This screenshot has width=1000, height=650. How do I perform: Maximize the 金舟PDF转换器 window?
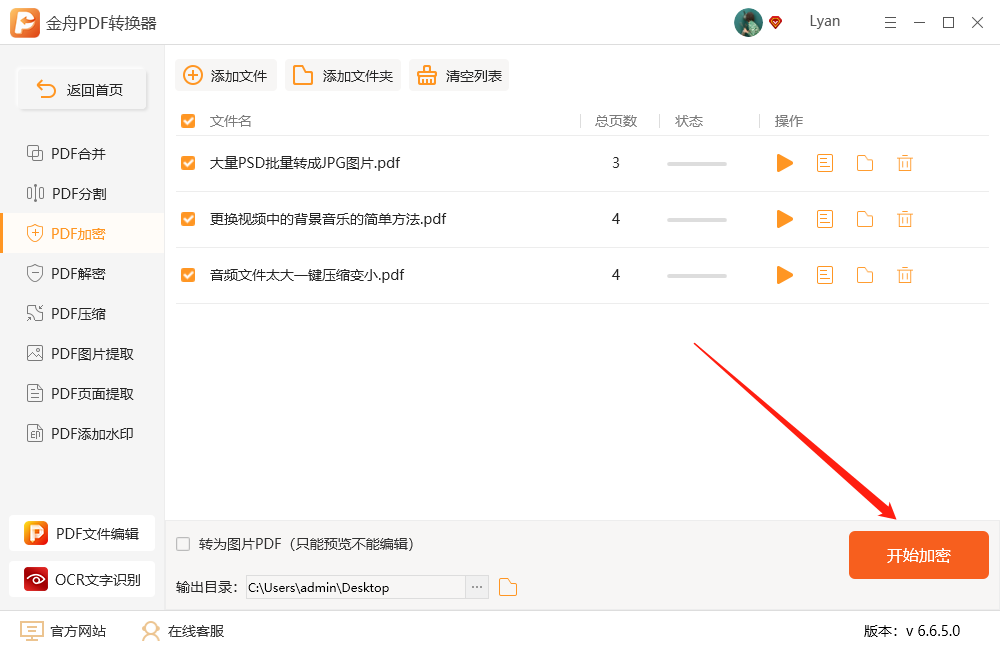pyautogui.click(x=948, y=23)
